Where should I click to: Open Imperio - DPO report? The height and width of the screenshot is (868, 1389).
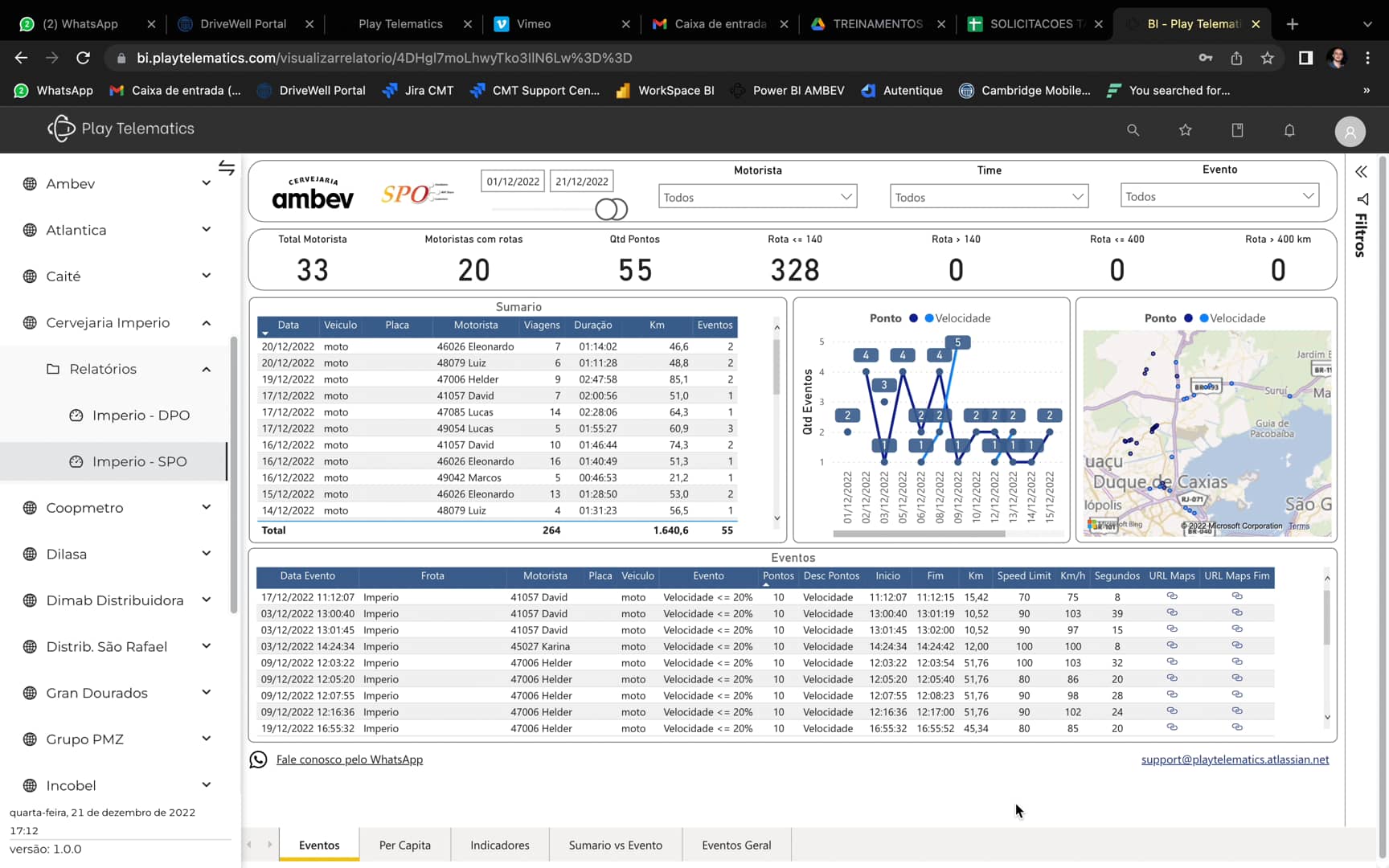click(141, 416)
